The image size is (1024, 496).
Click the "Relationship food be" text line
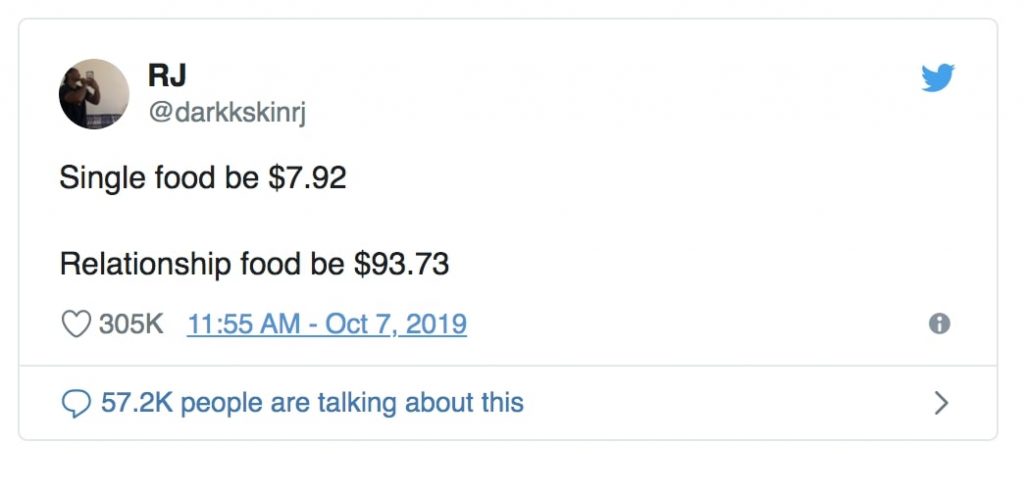tap(204, 265)
